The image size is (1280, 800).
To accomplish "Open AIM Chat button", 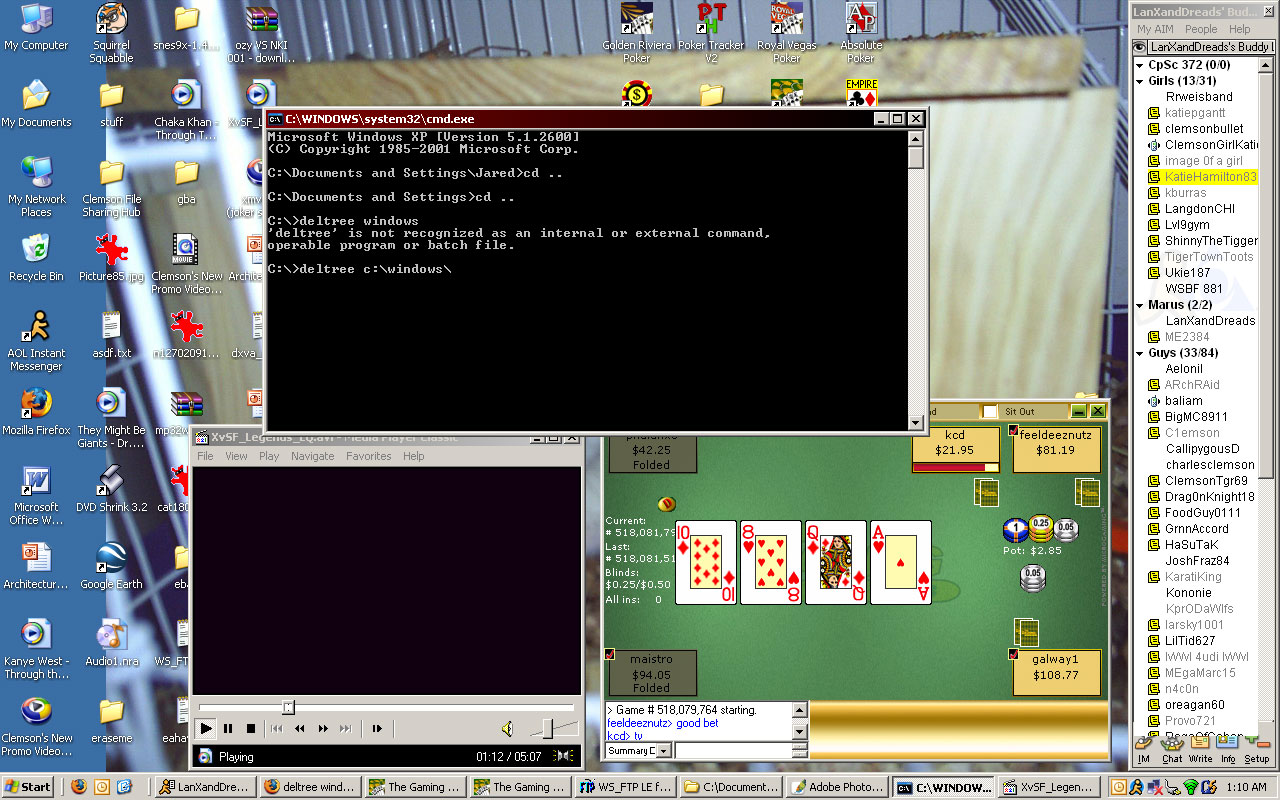I will (x=1171, y=749).
